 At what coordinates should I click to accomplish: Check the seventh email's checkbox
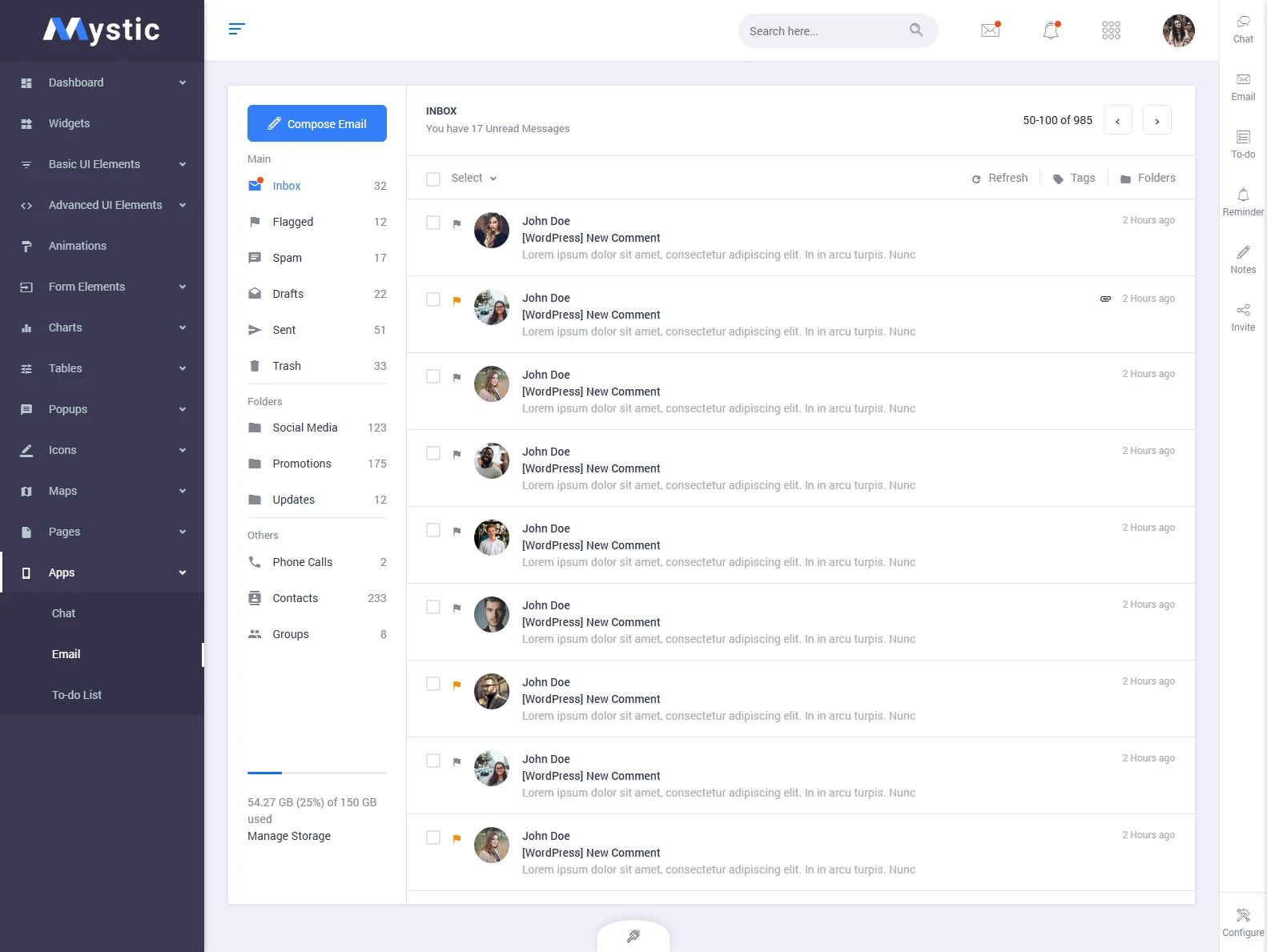tap(433, 684)
